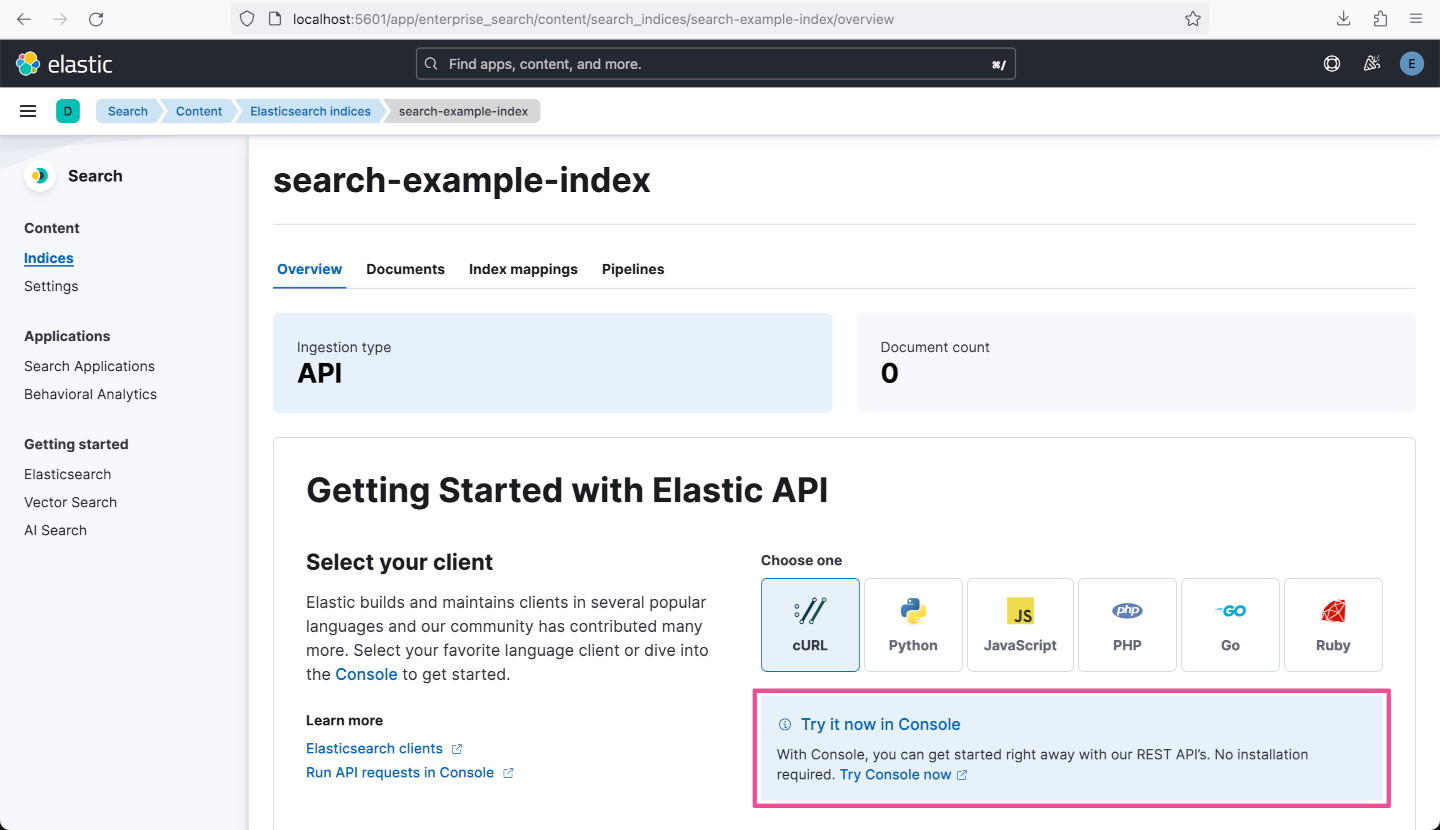Switch to the Documents tab

point(405,269)
